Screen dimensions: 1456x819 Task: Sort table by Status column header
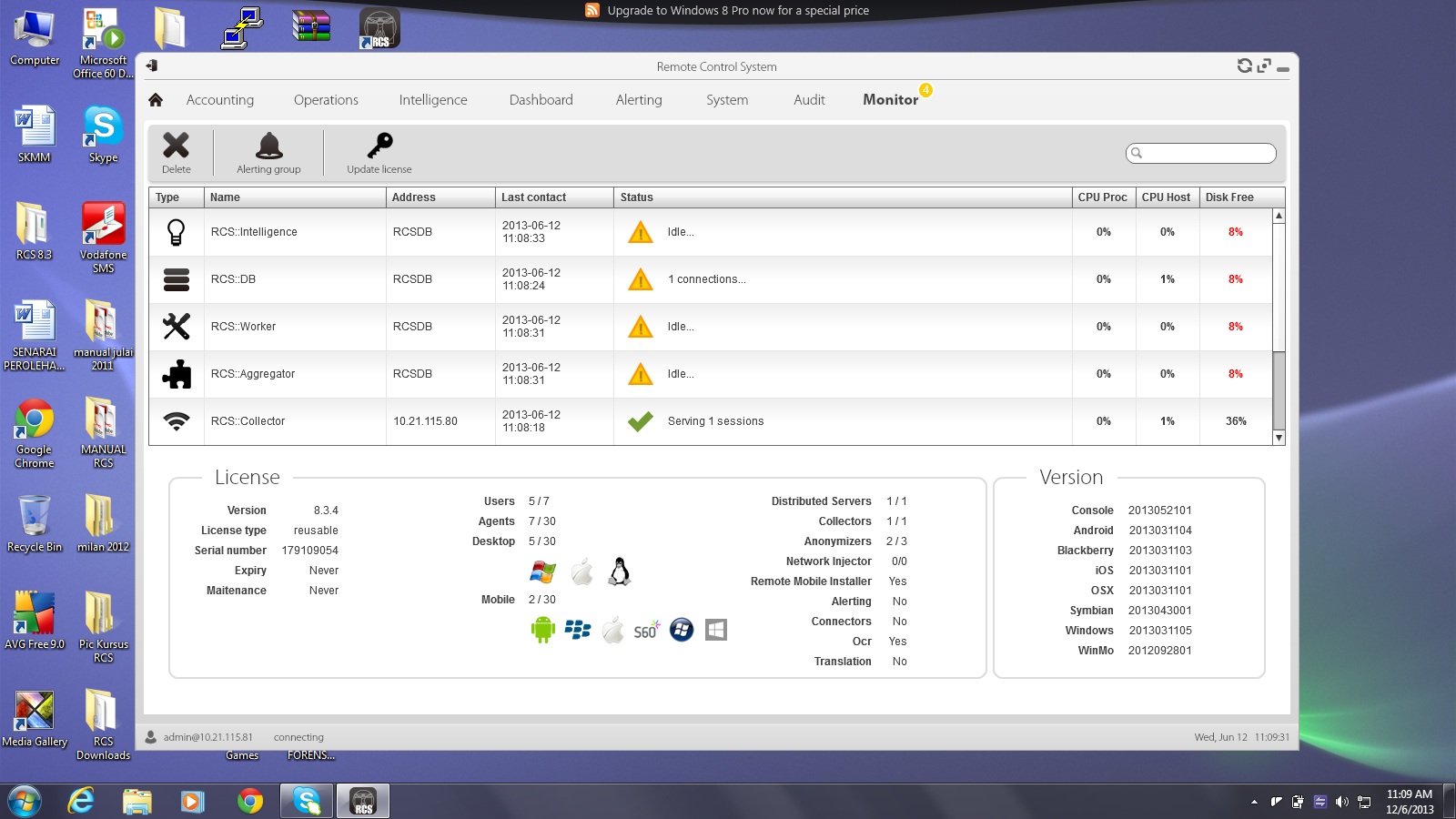coord(843,197)
